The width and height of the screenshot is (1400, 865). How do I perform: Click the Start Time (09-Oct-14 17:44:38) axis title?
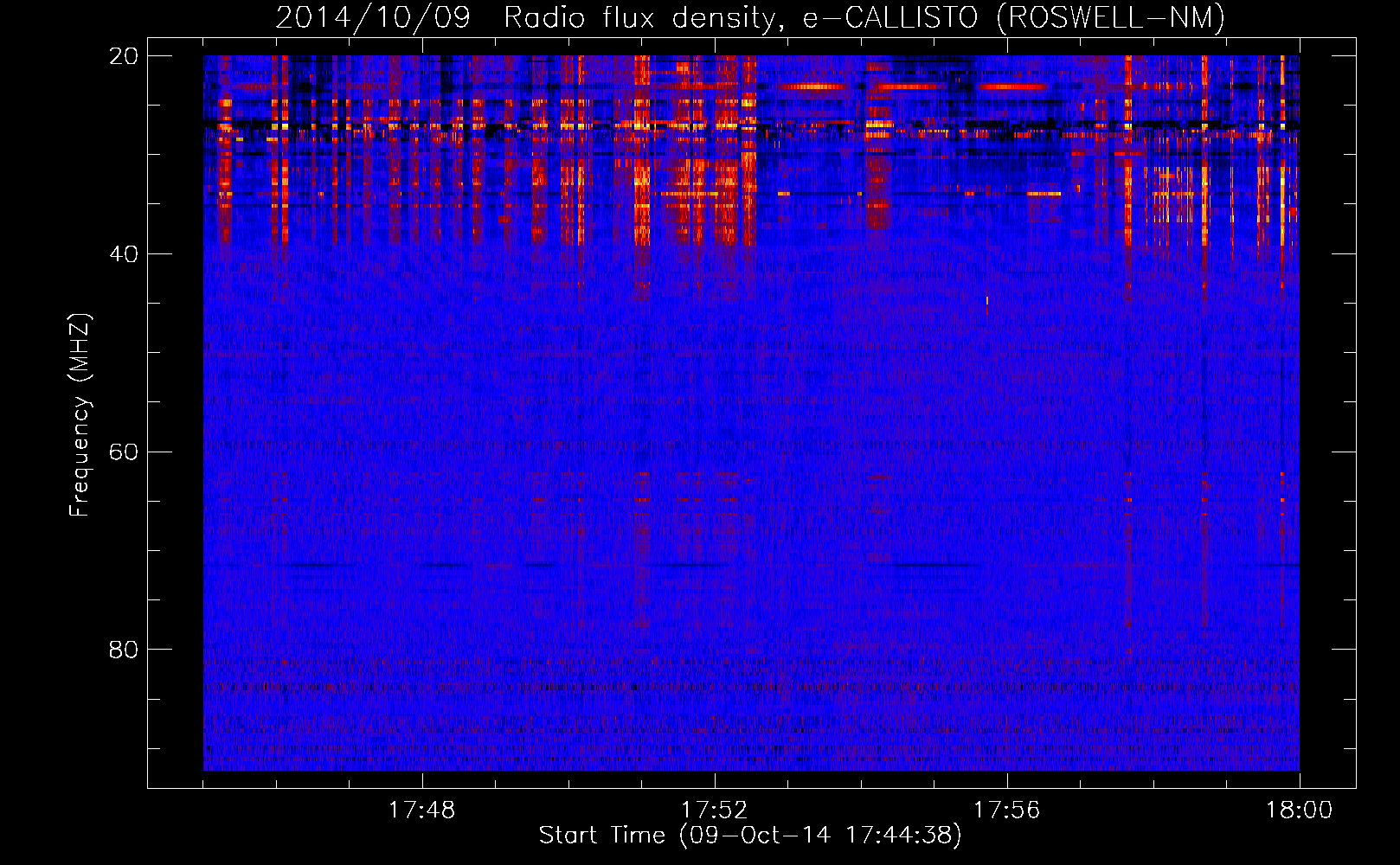coord(750,836)
